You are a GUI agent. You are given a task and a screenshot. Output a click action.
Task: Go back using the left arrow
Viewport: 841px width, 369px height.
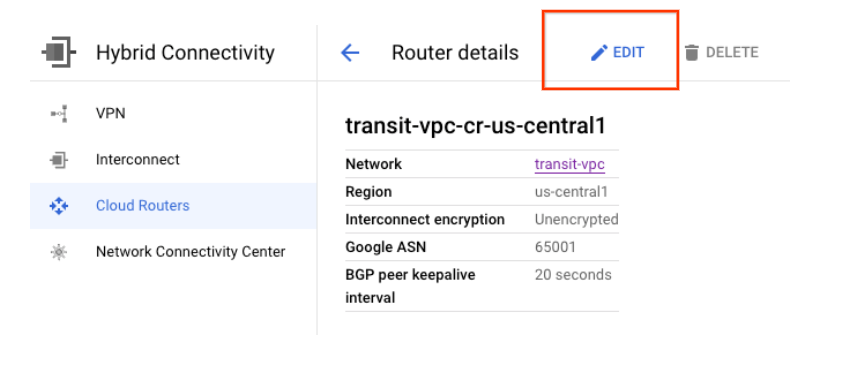350,53
